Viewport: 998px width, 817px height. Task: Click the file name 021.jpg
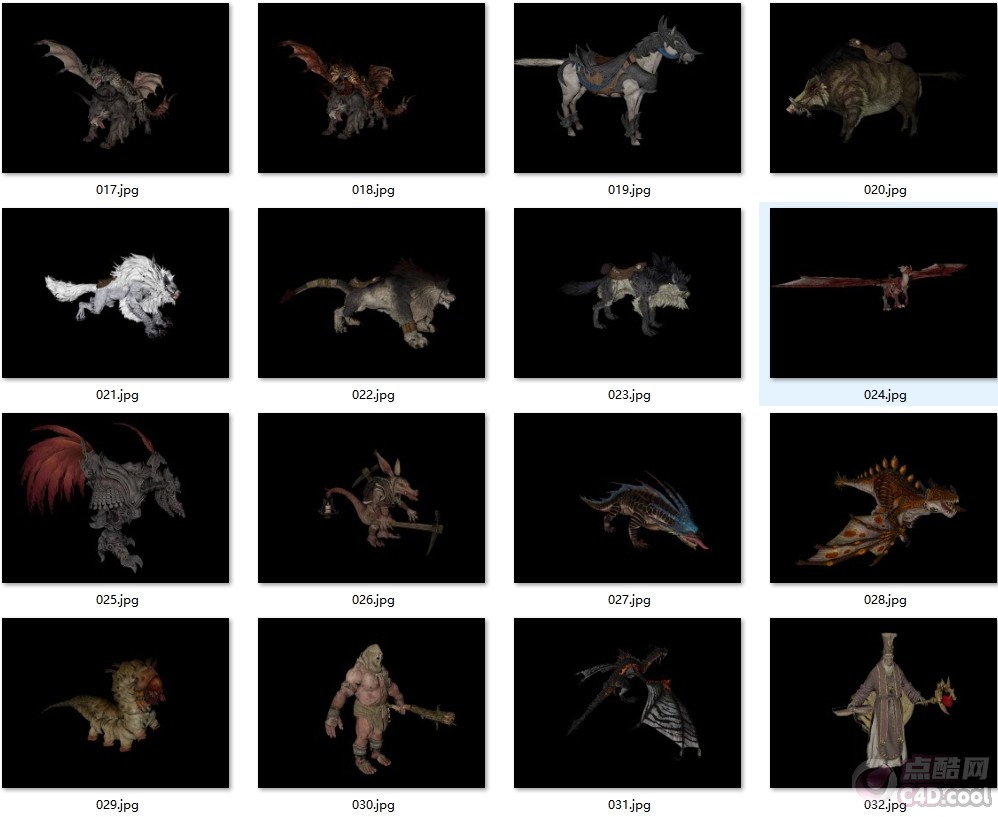pos(117,395)
